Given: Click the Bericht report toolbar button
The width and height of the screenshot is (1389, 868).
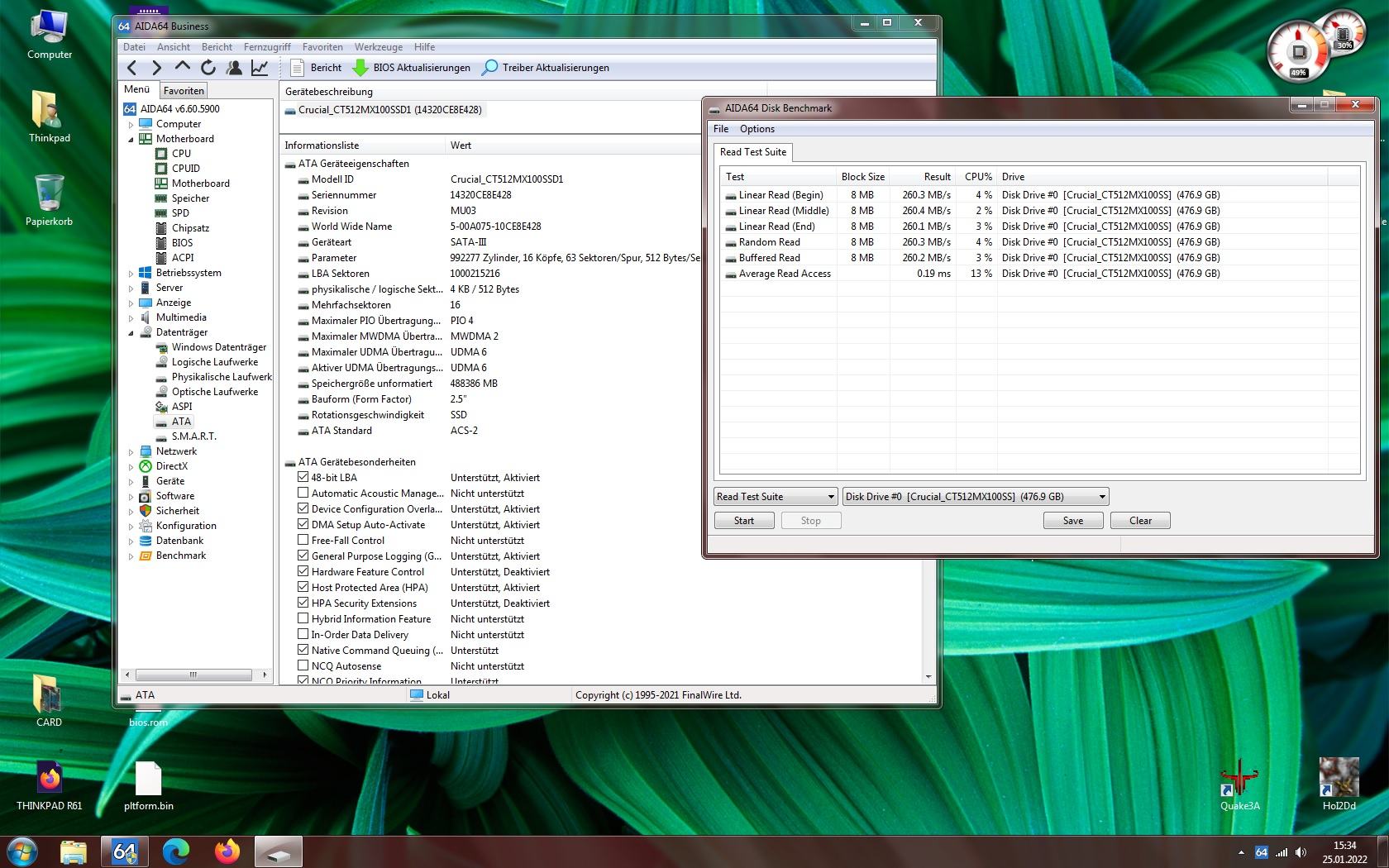Looking at the screenshot, I should pyautogui.click(x=316, y=68).
